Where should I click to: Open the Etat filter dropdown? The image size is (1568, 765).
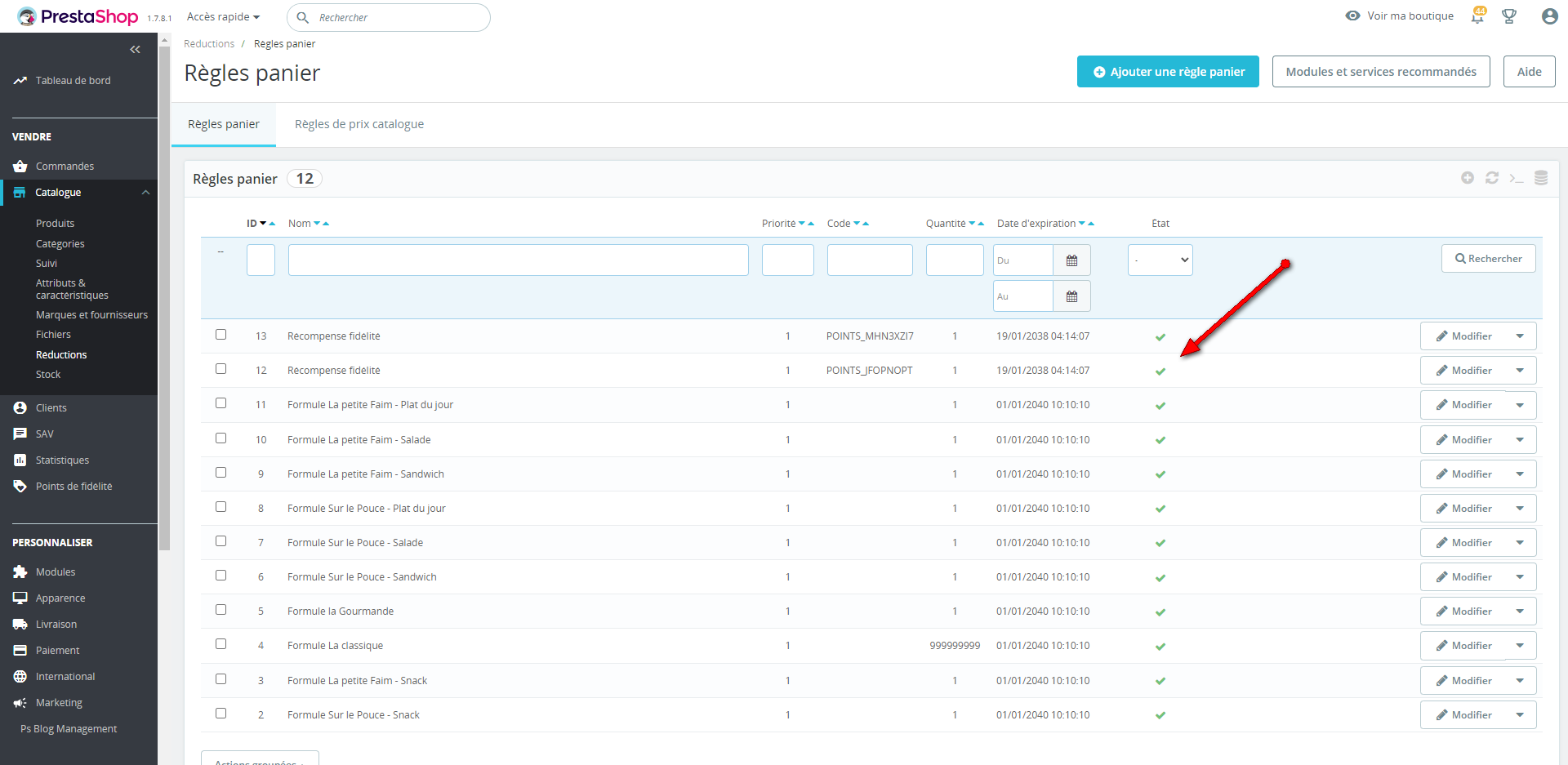coord(1160,260)
